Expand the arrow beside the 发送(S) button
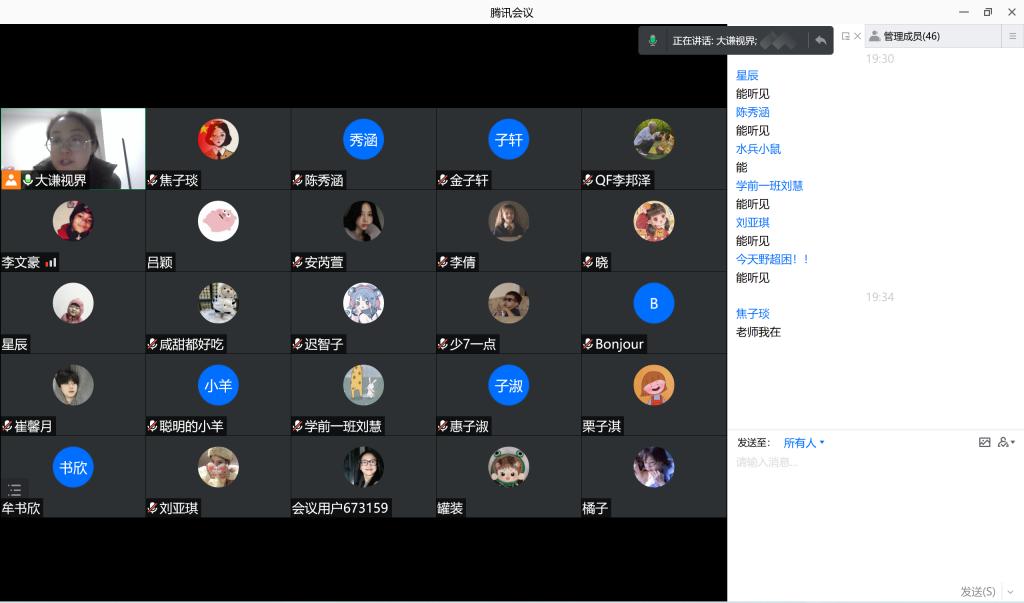Viewport: 1024px width, 603px height. (x=1010, y=591)
